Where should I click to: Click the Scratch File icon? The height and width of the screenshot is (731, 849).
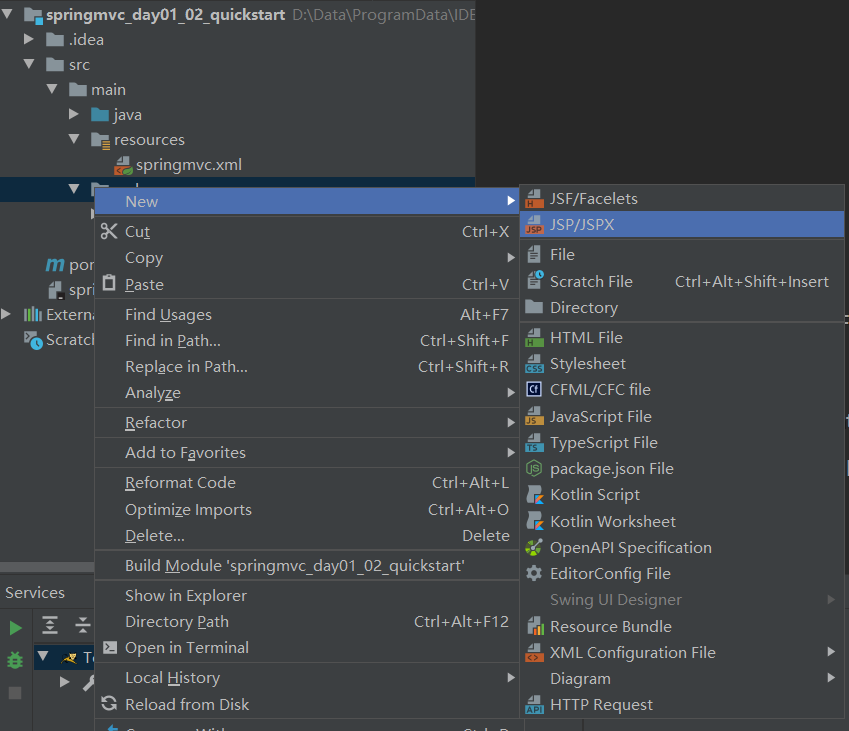535,280
